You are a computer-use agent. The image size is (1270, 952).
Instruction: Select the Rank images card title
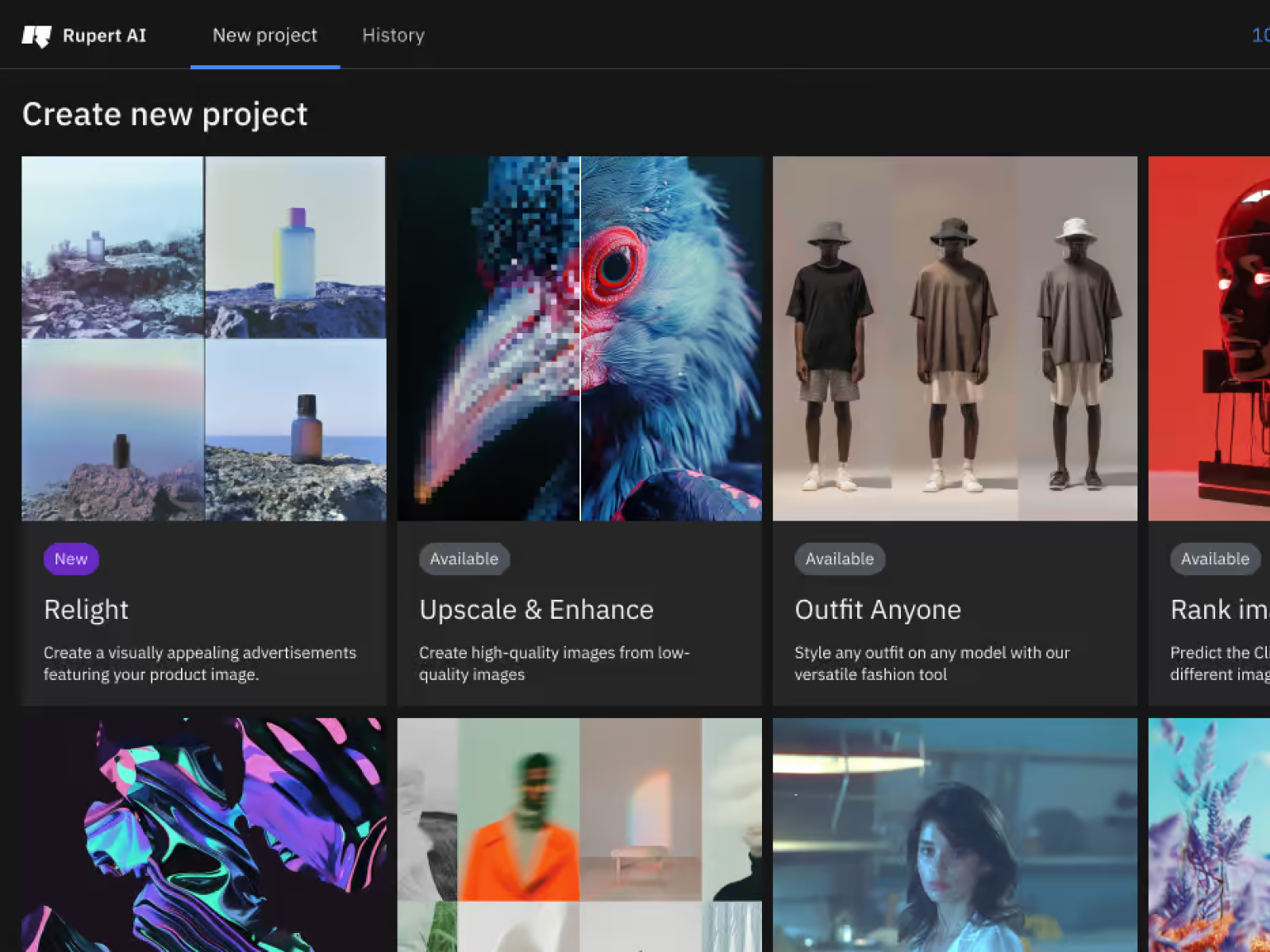pyautogui.click(x=1220, y=609)
